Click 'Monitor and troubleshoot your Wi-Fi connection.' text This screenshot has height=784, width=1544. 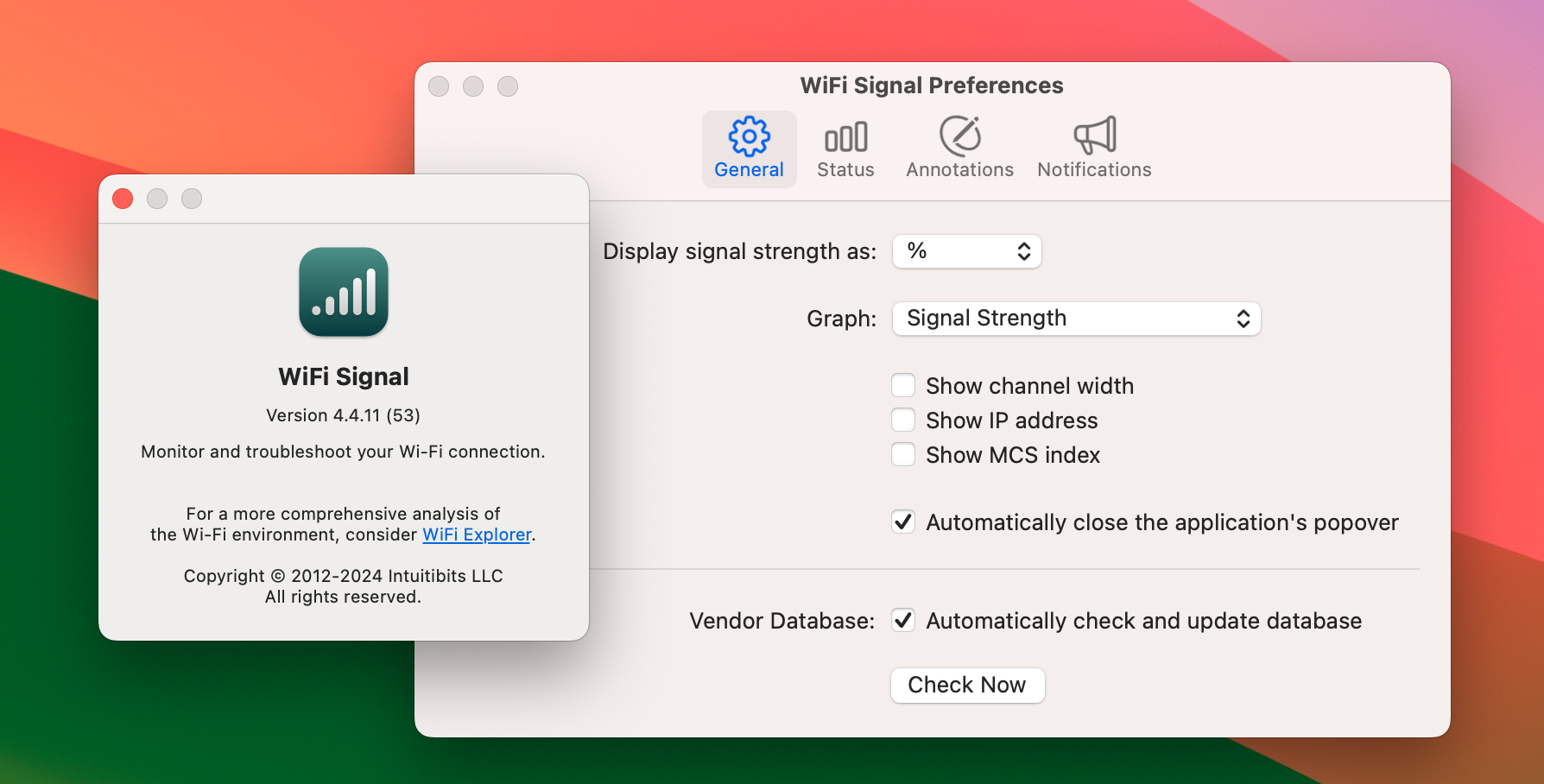344,452
